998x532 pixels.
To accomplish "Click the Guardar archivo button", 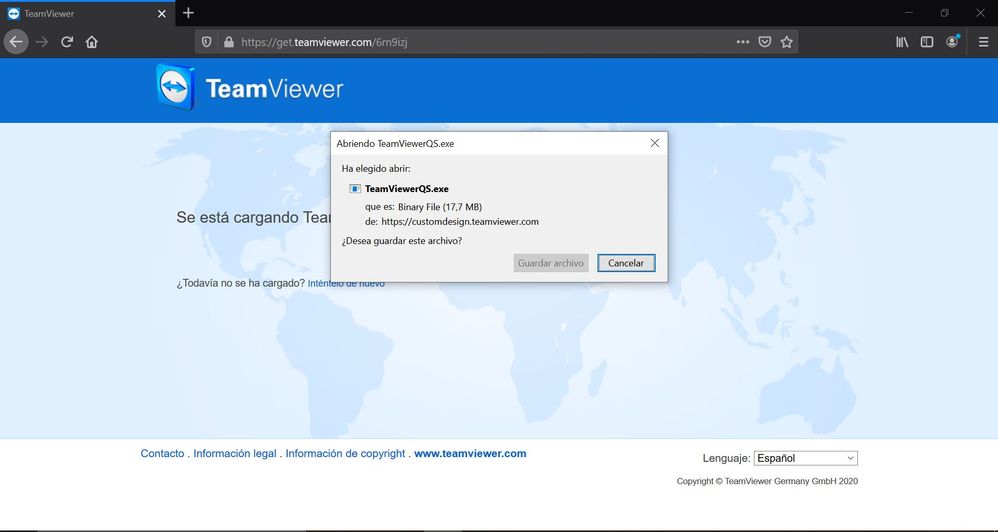I will 551,263.
